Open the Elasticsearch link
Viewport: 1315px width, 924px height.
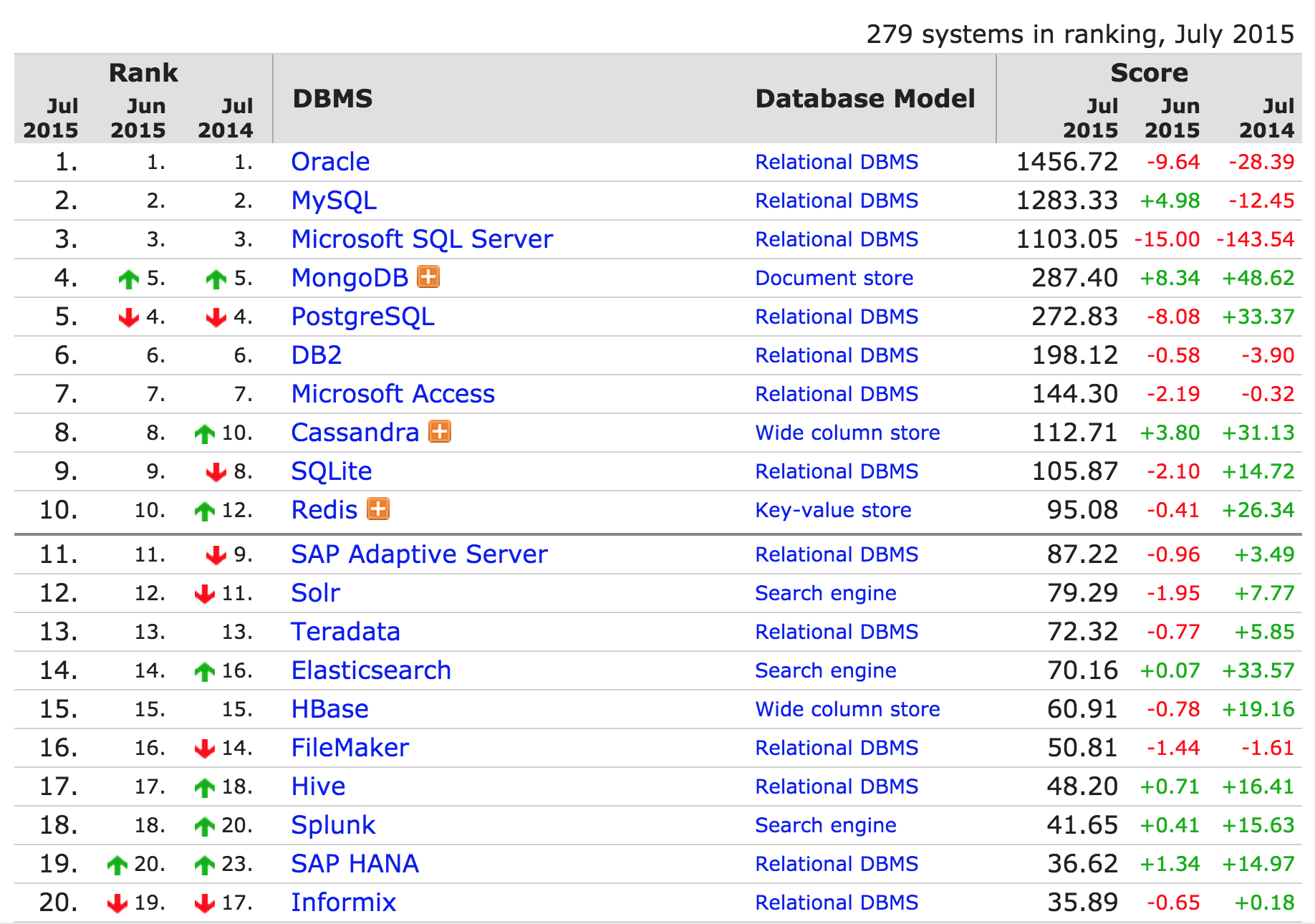click(x=371, y=670)
